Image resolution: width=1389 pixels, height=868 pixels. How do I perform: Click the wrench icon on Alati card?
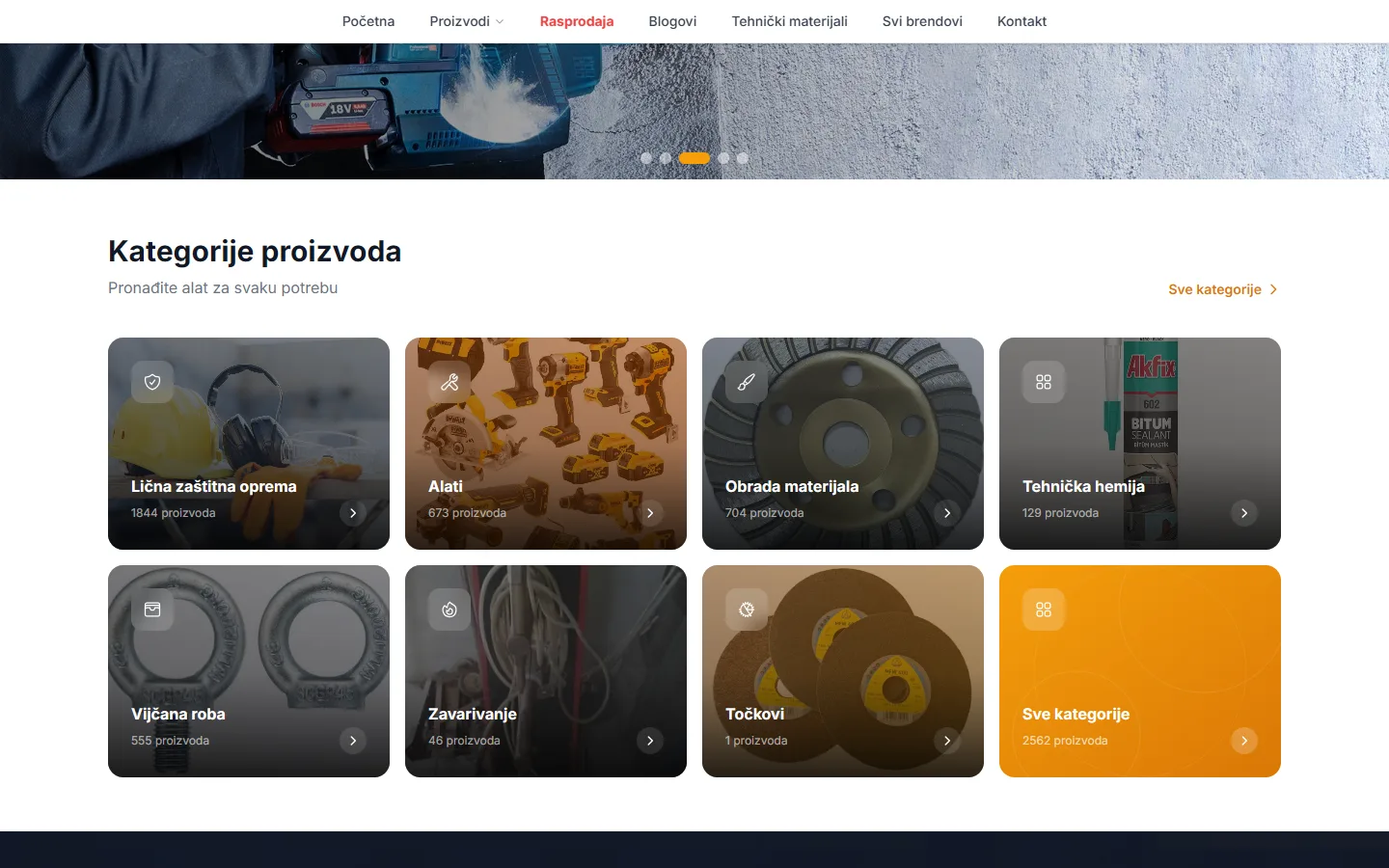click(x=449, y=382)
